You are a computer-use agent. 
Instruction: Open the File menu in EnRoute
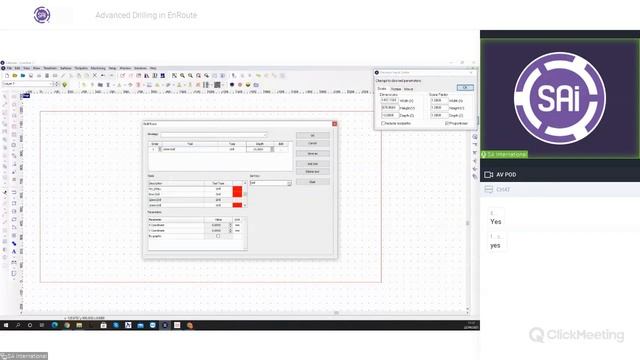click(9, 68)
